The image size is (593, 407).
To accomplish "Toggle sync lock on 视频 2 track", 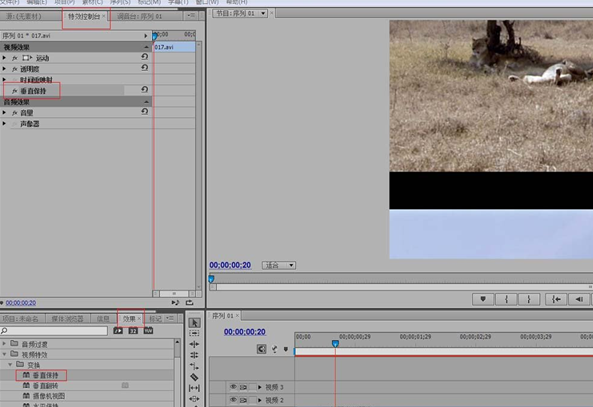I will point(243,400).
